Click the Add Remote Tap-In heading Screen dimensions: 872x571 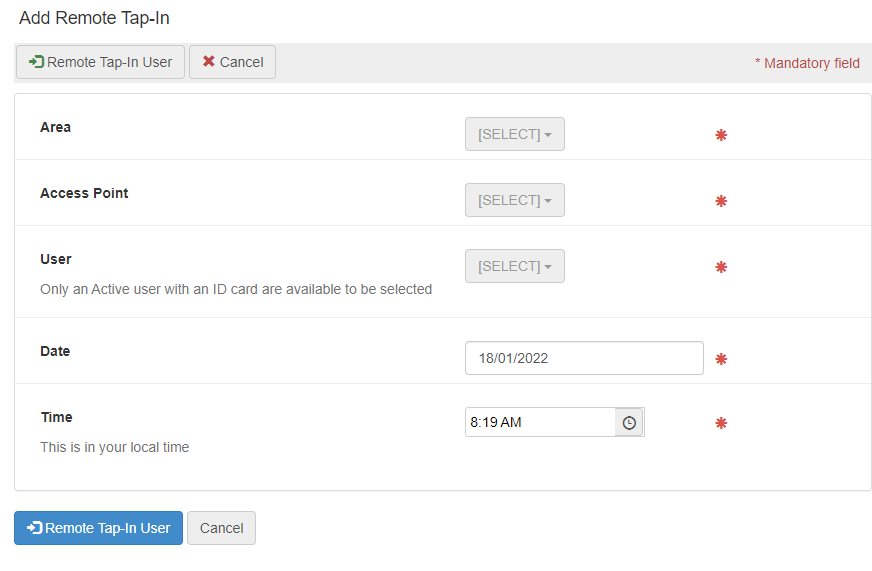point(94,18)
